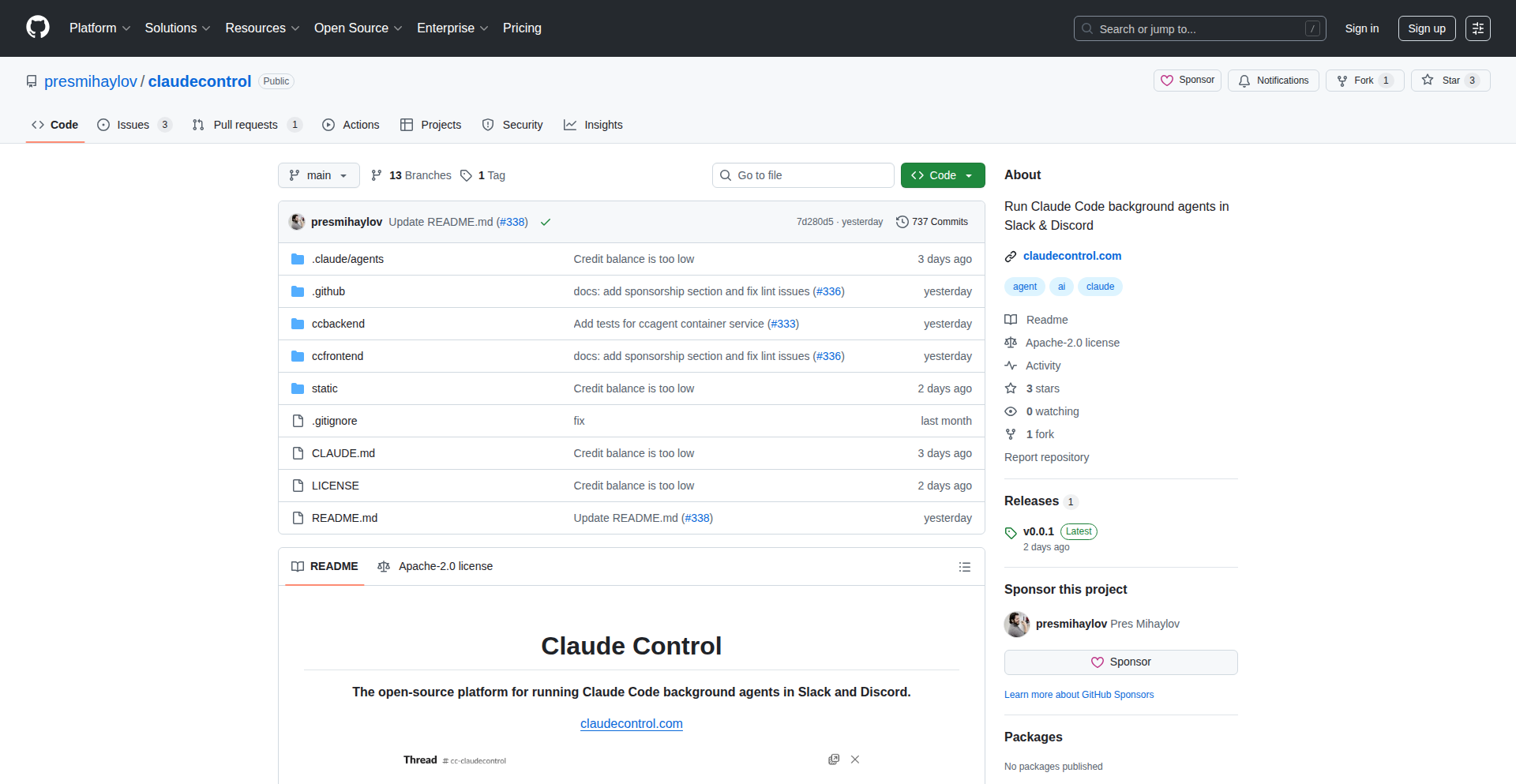The image size is (1516, 784).
Task: Click the Sponsor button in sidebar
Action: [x=1121, y=662]
